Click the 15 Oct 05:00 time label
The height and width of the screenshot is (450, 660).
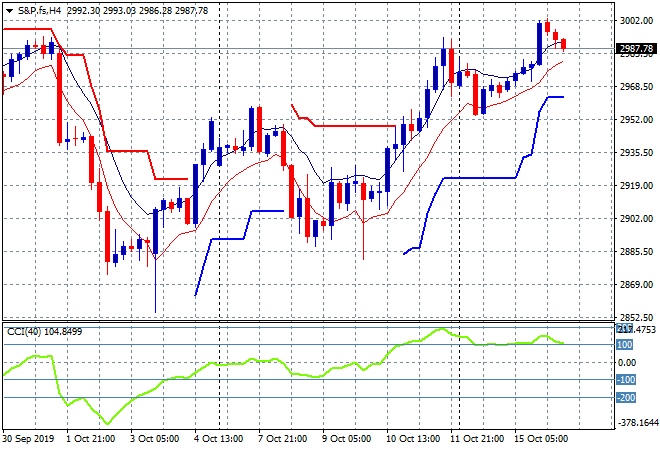click(541, 439)
